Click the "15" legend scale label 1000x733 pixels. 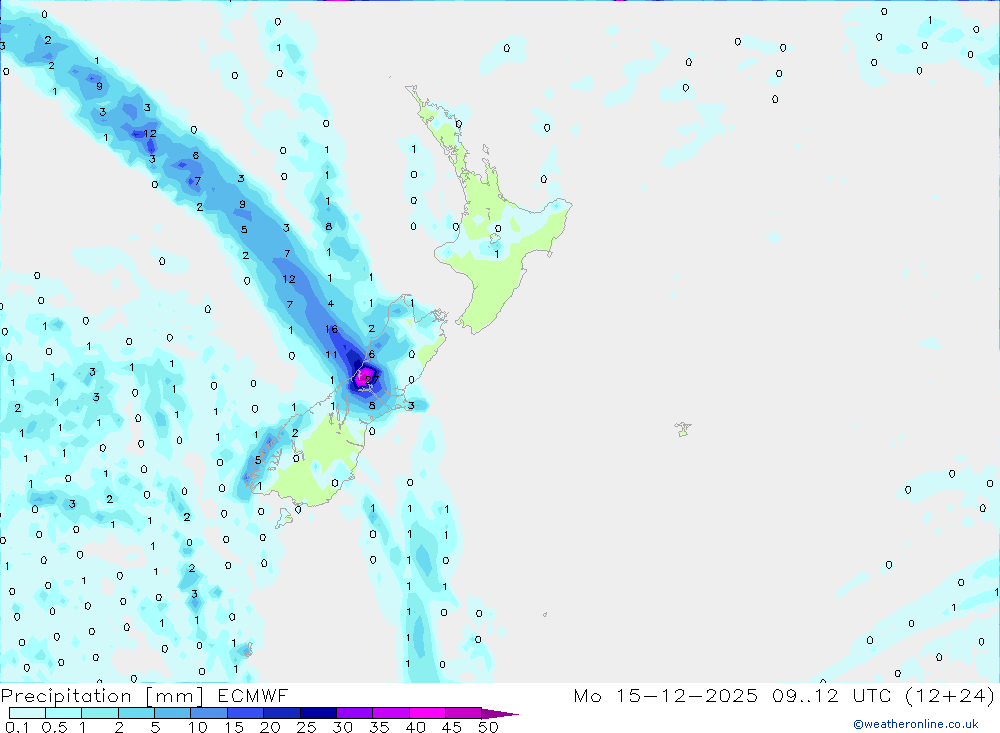point(234,727)
